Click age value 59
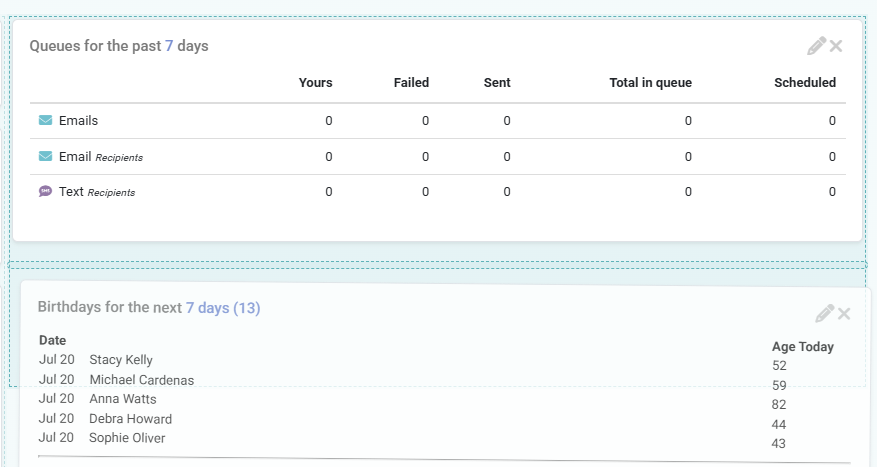Image resolution: width=877 pixels, height=467 pixels. point(779,385)
